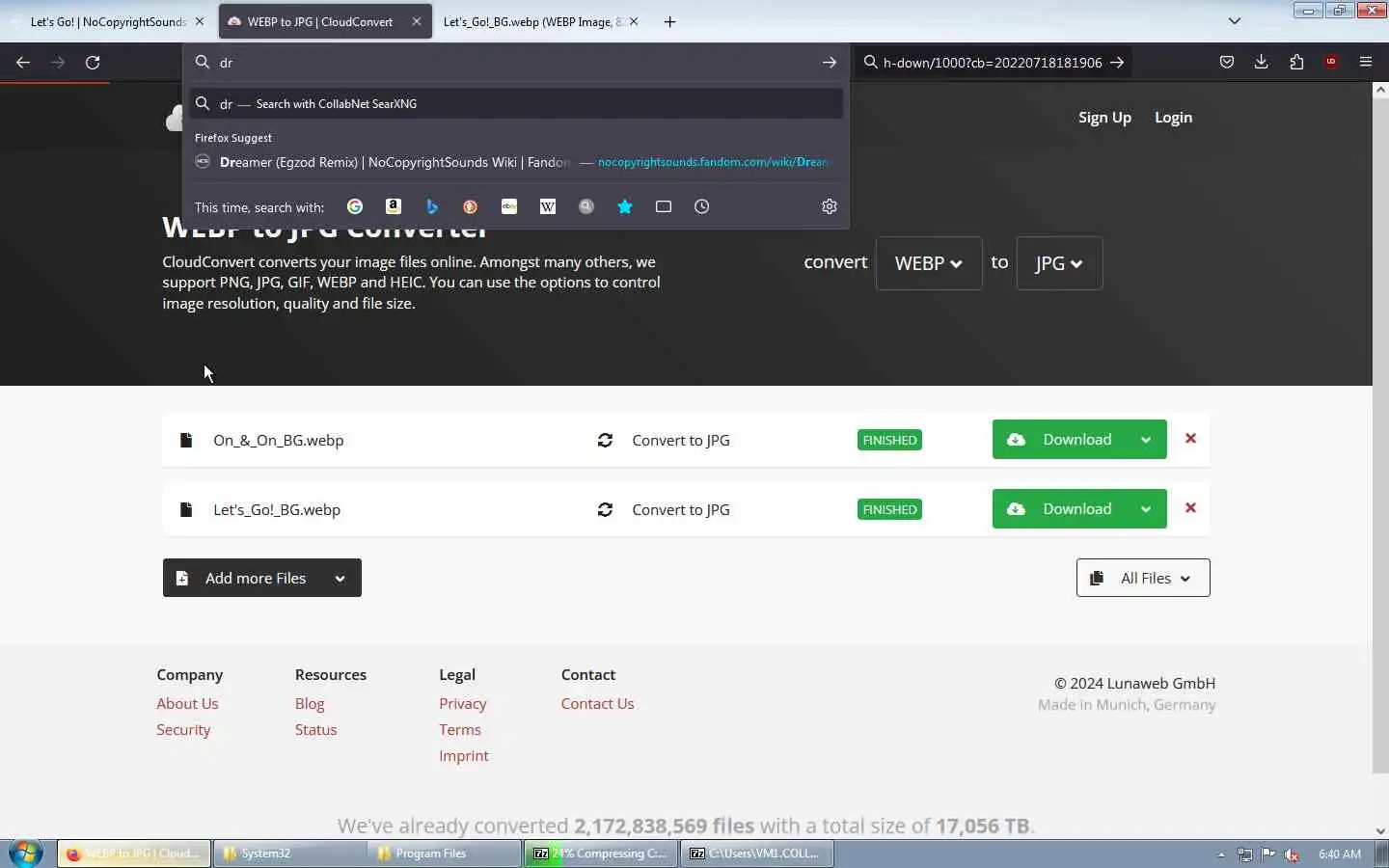Open the Terms footer link
The width and height of the screenshot is (1389, 868).
(x=460, y=730)
